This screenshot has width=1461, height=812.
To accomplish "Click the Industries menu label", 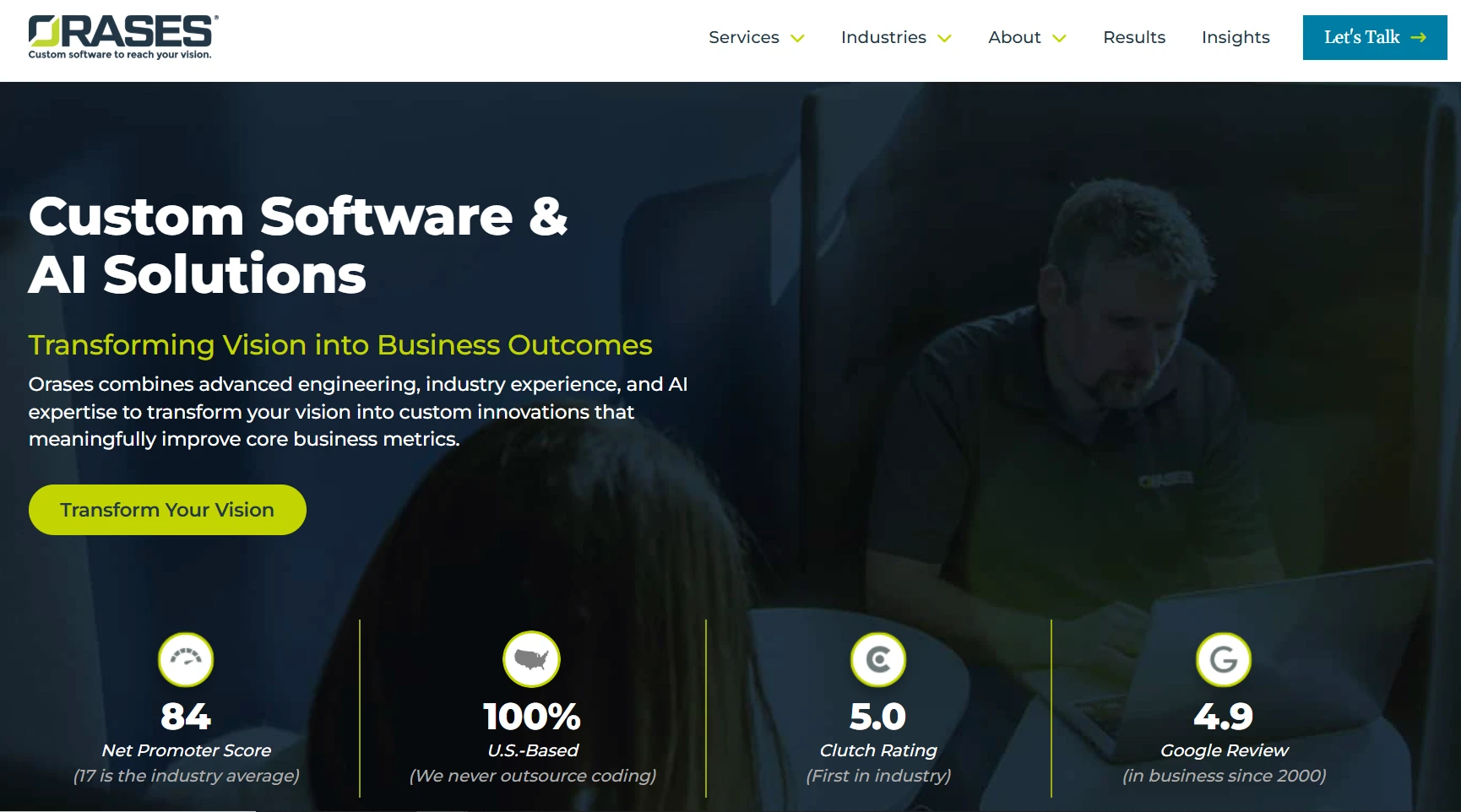I will click(x=883, y=37).
